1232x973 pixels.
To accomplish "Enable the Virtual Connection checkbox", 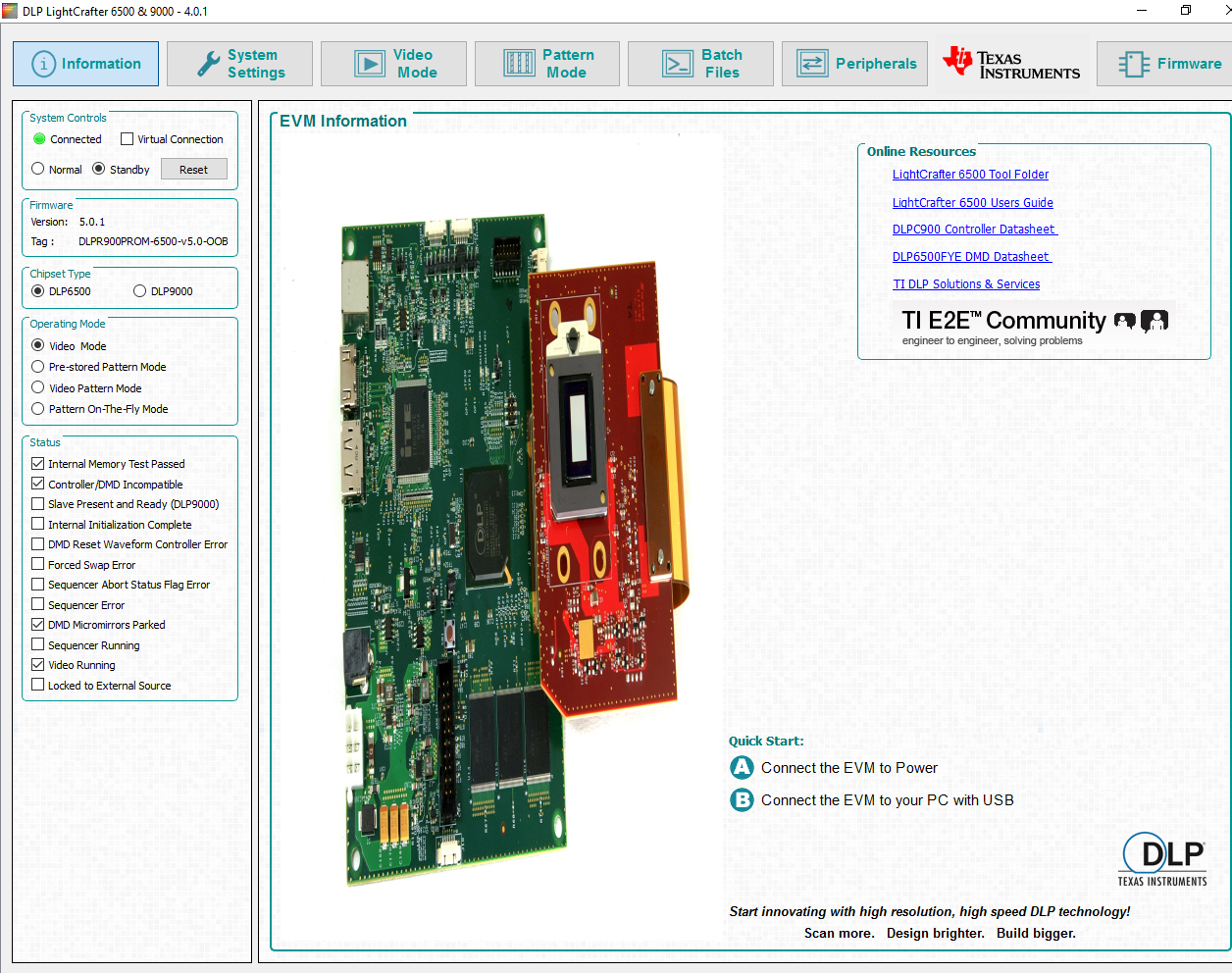I will (127, 139).
